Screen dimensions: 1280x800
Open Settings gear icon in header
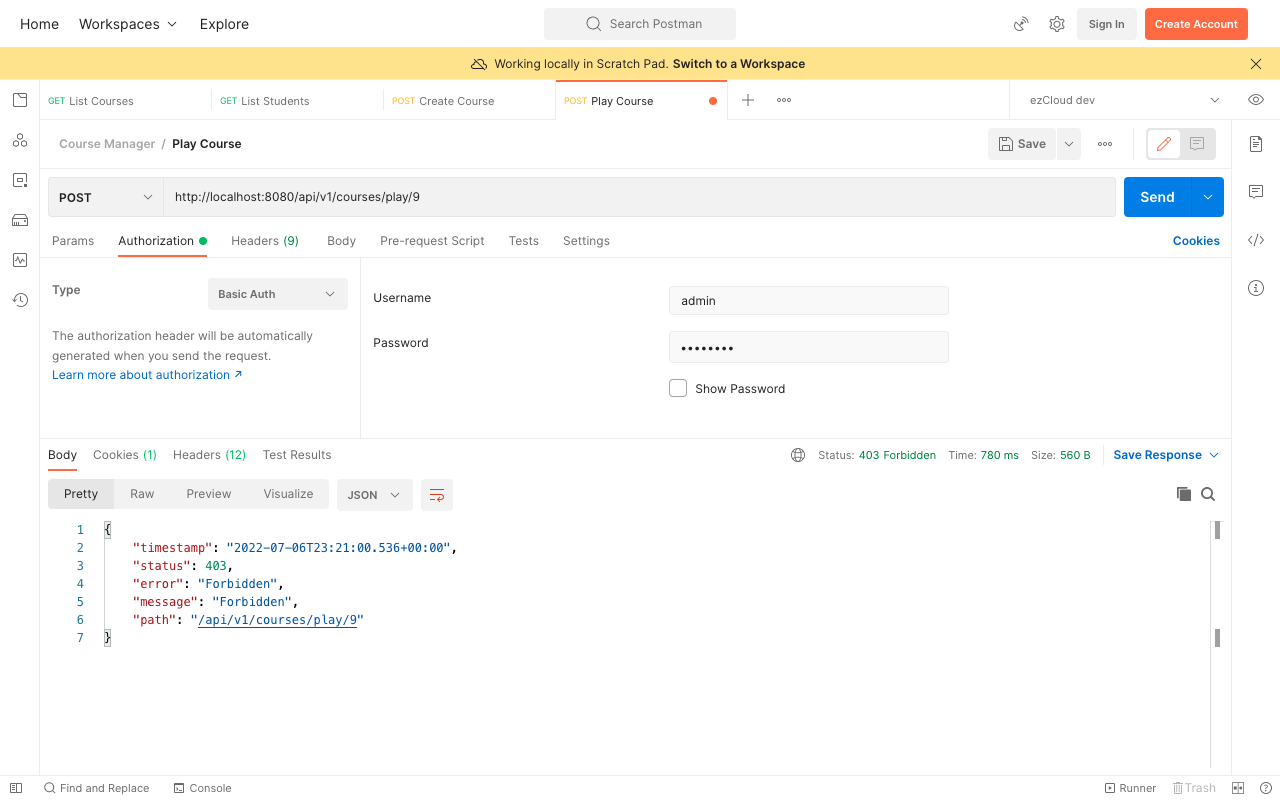click(1057, 24)
